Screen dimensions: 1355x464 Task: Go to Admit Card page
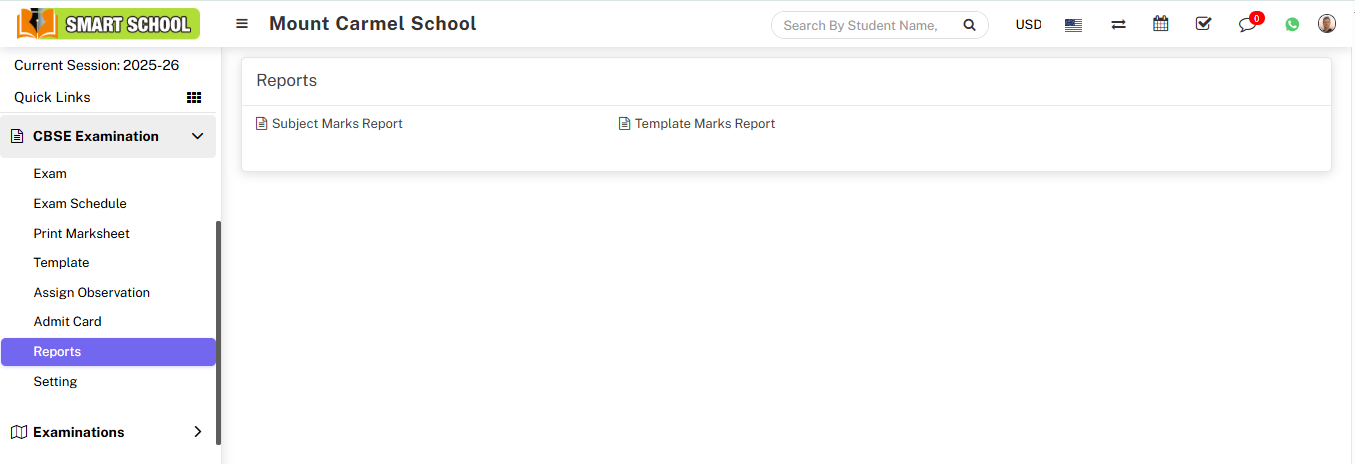pyautogui.click(x=68, y=322)
